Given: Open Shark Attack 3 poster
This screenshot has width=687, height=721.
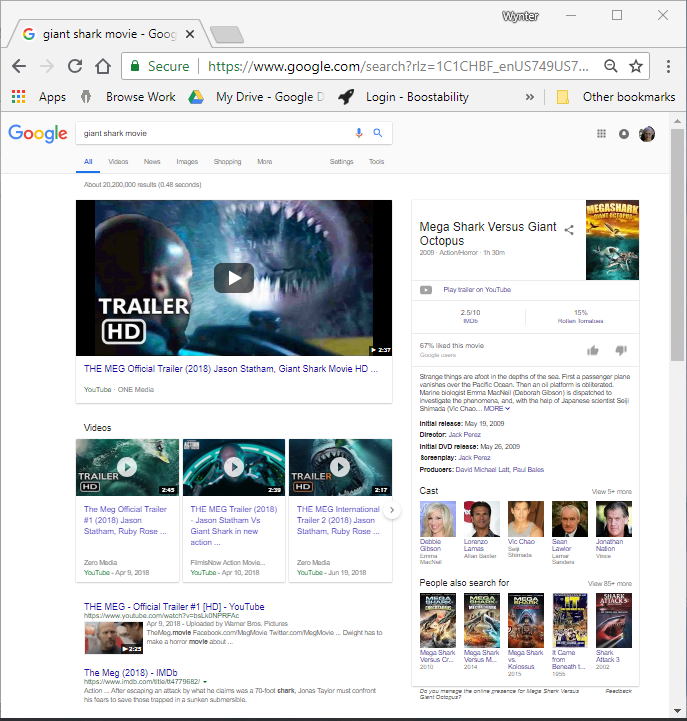Looking at the screenshot, I should pos(614,620).
